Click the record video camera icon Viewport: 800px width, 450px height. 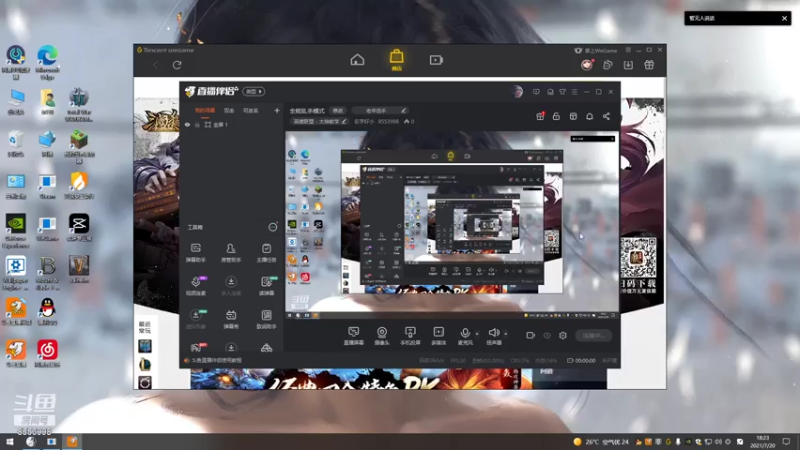531,335
